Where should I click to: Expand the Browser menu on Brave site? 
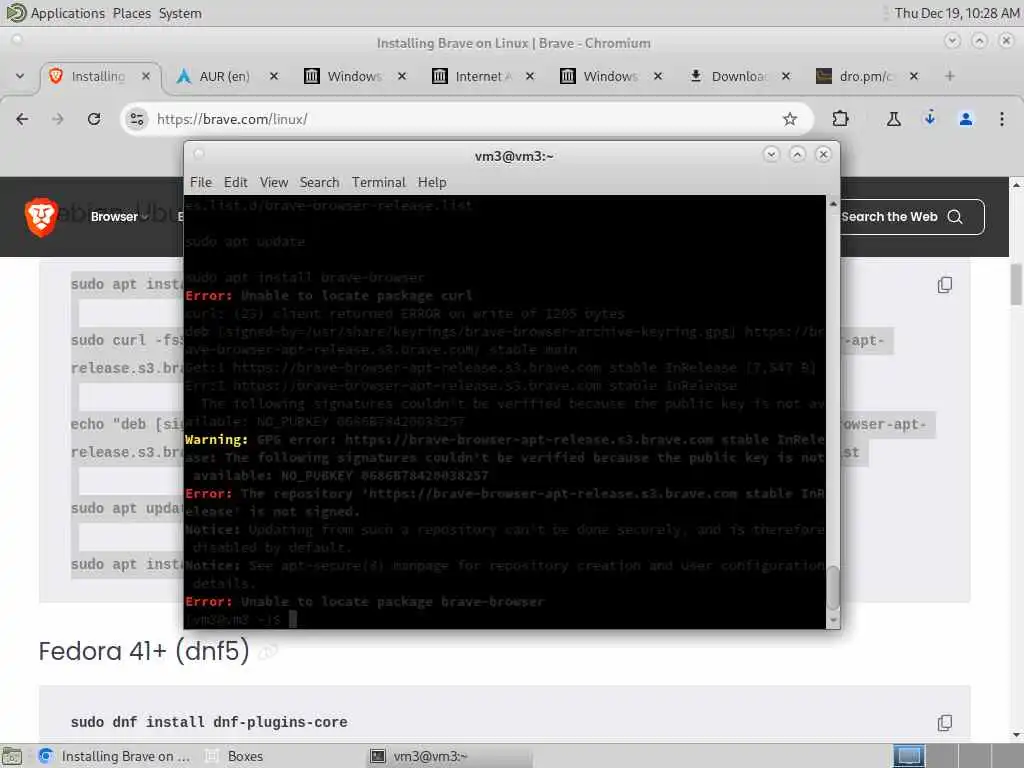pyautogui.click(x=120, y=217)
